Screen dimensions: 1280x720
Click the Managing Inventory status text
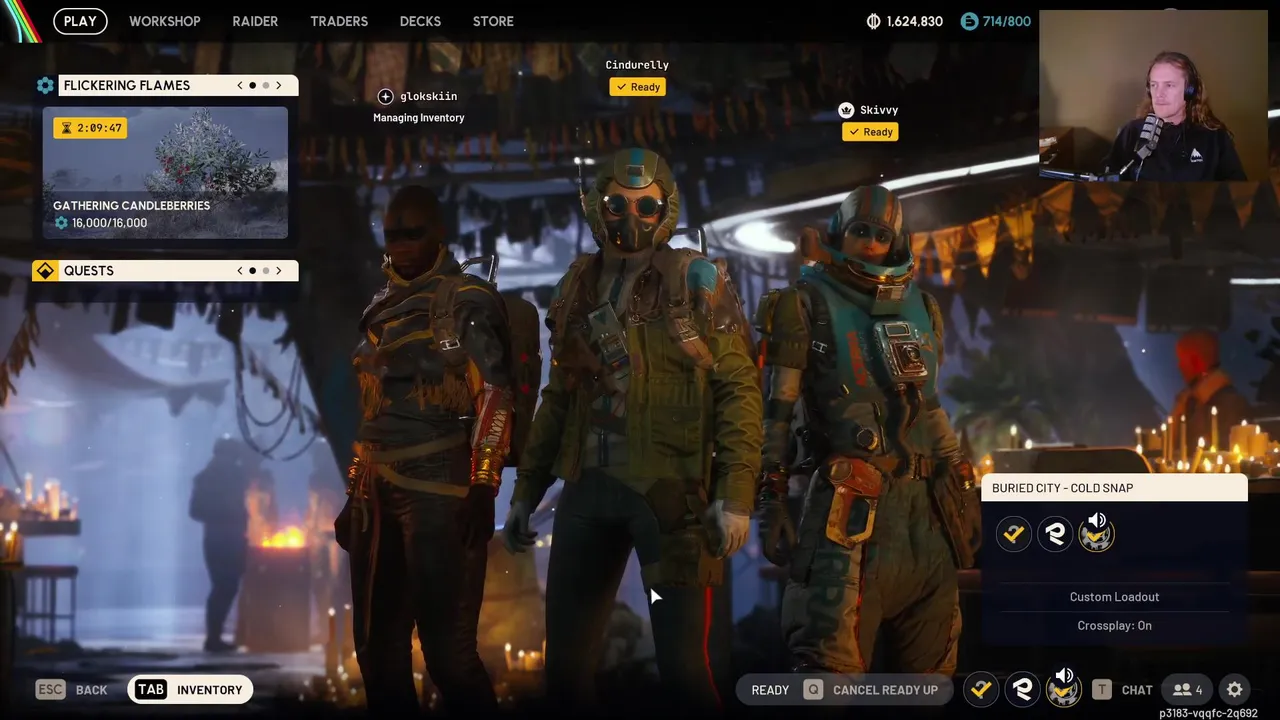(419, 118)
